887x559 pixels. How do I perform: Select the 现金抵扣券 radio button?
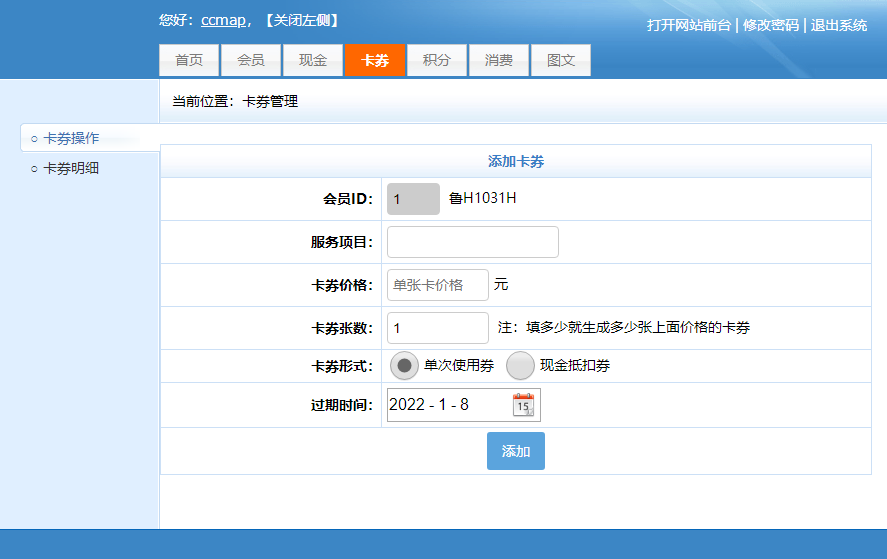click(x=521, y=366)
